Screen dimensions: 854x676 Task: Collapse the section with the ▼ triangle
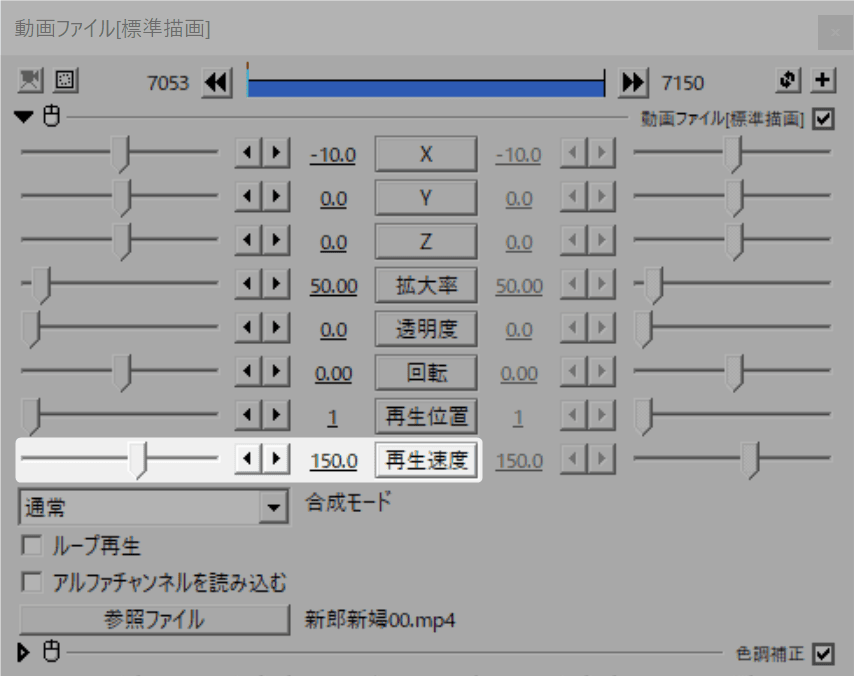tap(21, 117)
